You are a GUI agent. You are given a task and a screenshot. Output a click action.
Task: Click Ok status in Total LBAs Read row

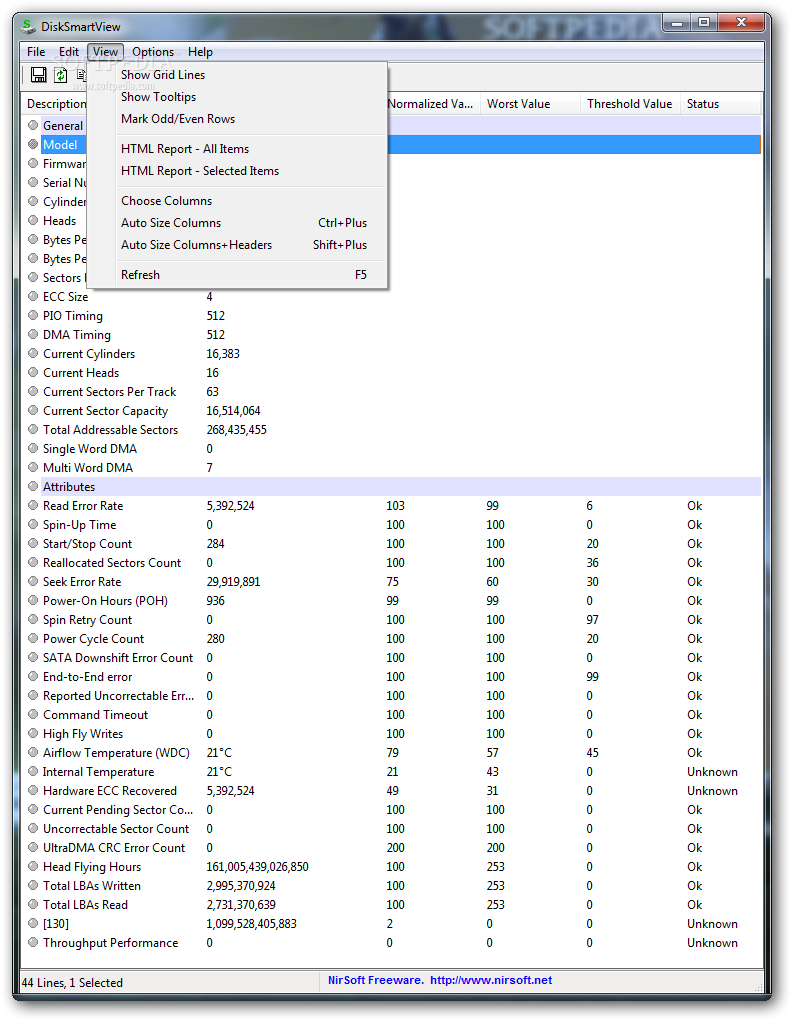[694, 904]
